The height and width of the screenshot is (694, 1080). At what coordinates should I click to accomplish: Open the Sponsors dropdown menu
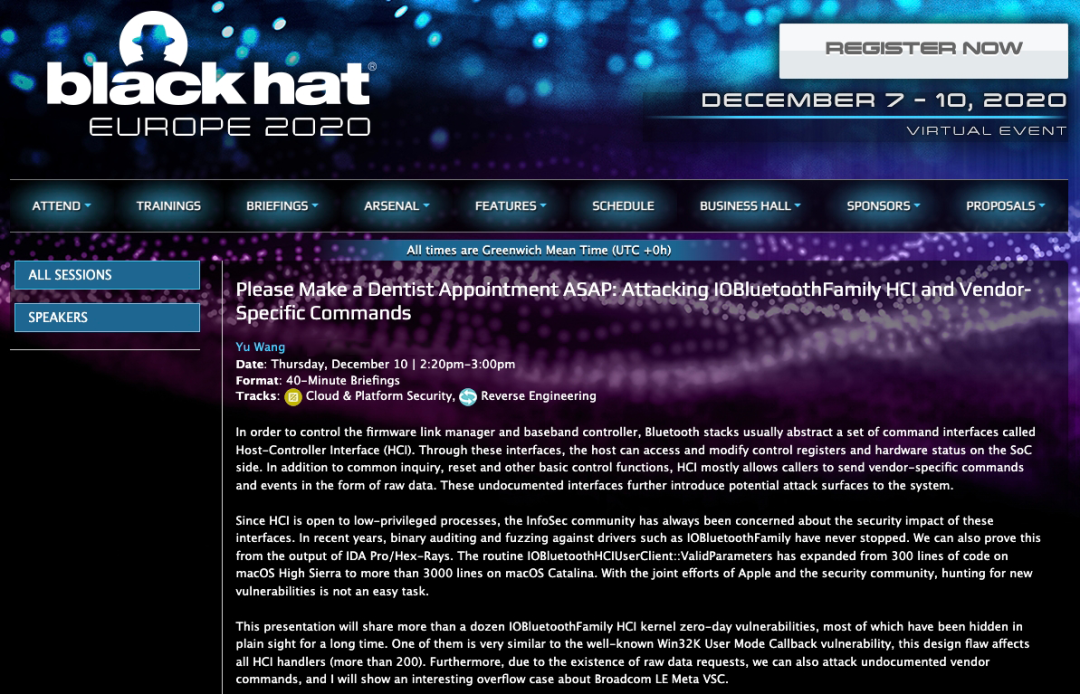pos(883,206)
